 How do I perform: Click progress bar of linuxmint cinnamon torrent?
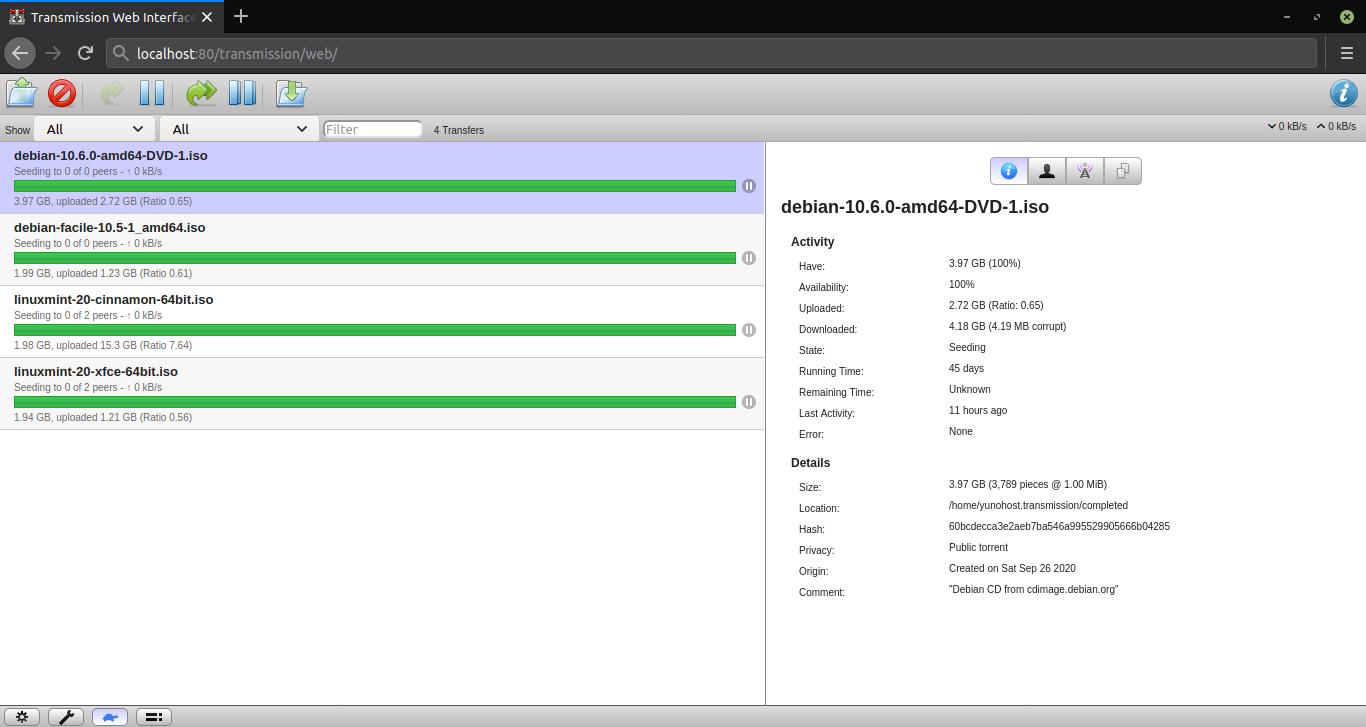(375, 330)
